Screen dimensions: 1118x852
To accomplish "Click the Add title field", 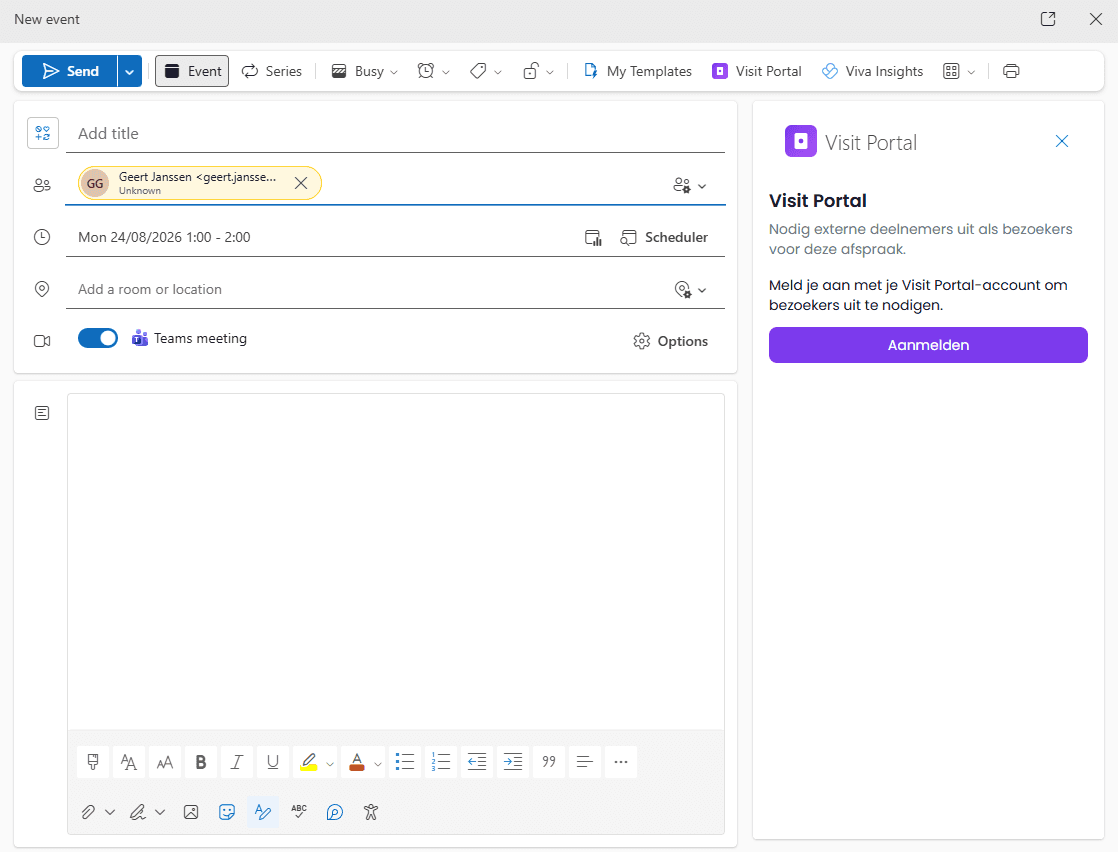I will pyautogui.click(x=395, y=133).
